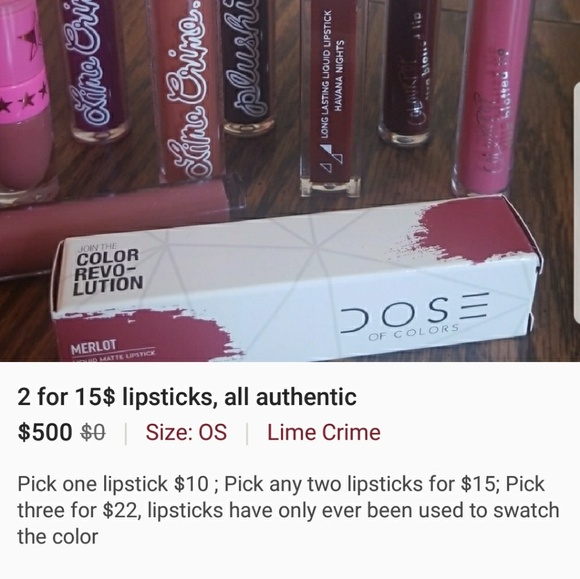Image resolution: width=580 pixels, height=579 pixels.
Task: Tap the Dose of Colors logo on box
Action: coord(414,316)
